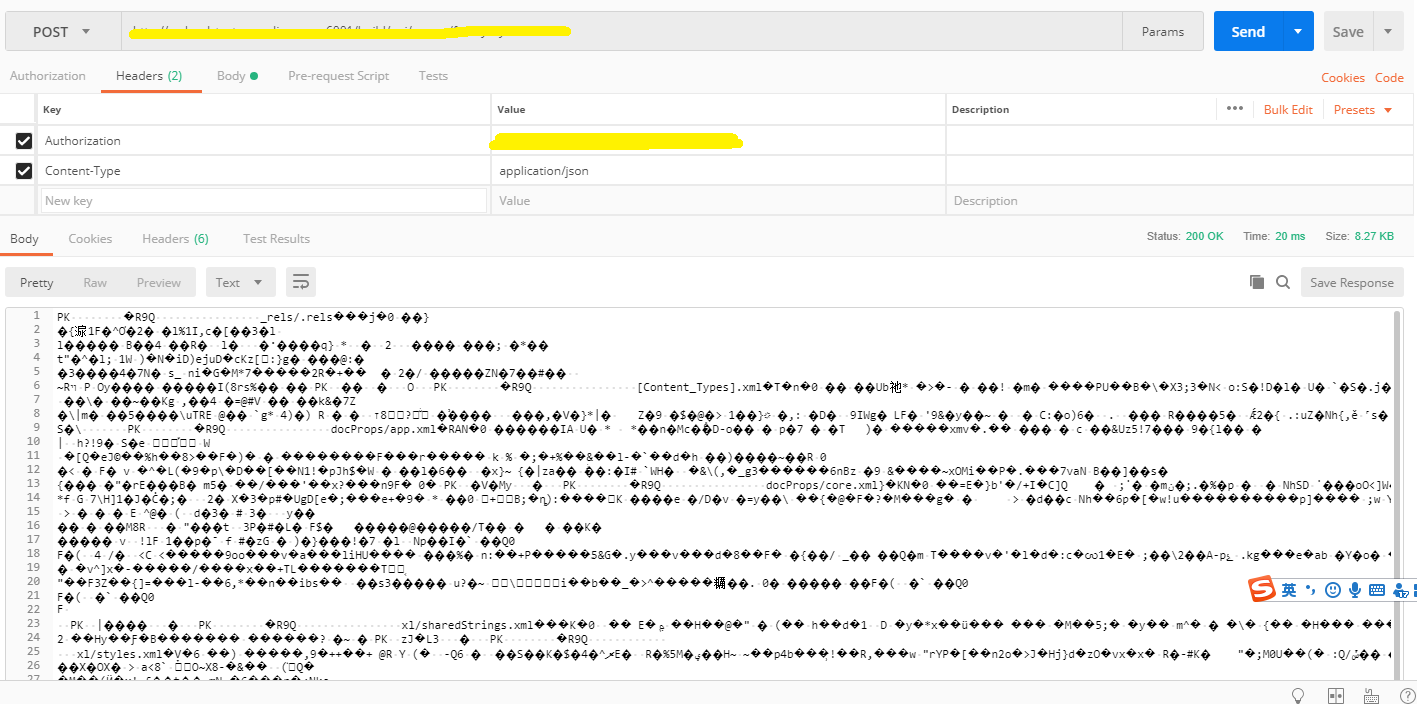Viewport: 1417px width, 704px height.
Task: Open the Sogou emoji smiley icon
Action: click(1333, 591)
